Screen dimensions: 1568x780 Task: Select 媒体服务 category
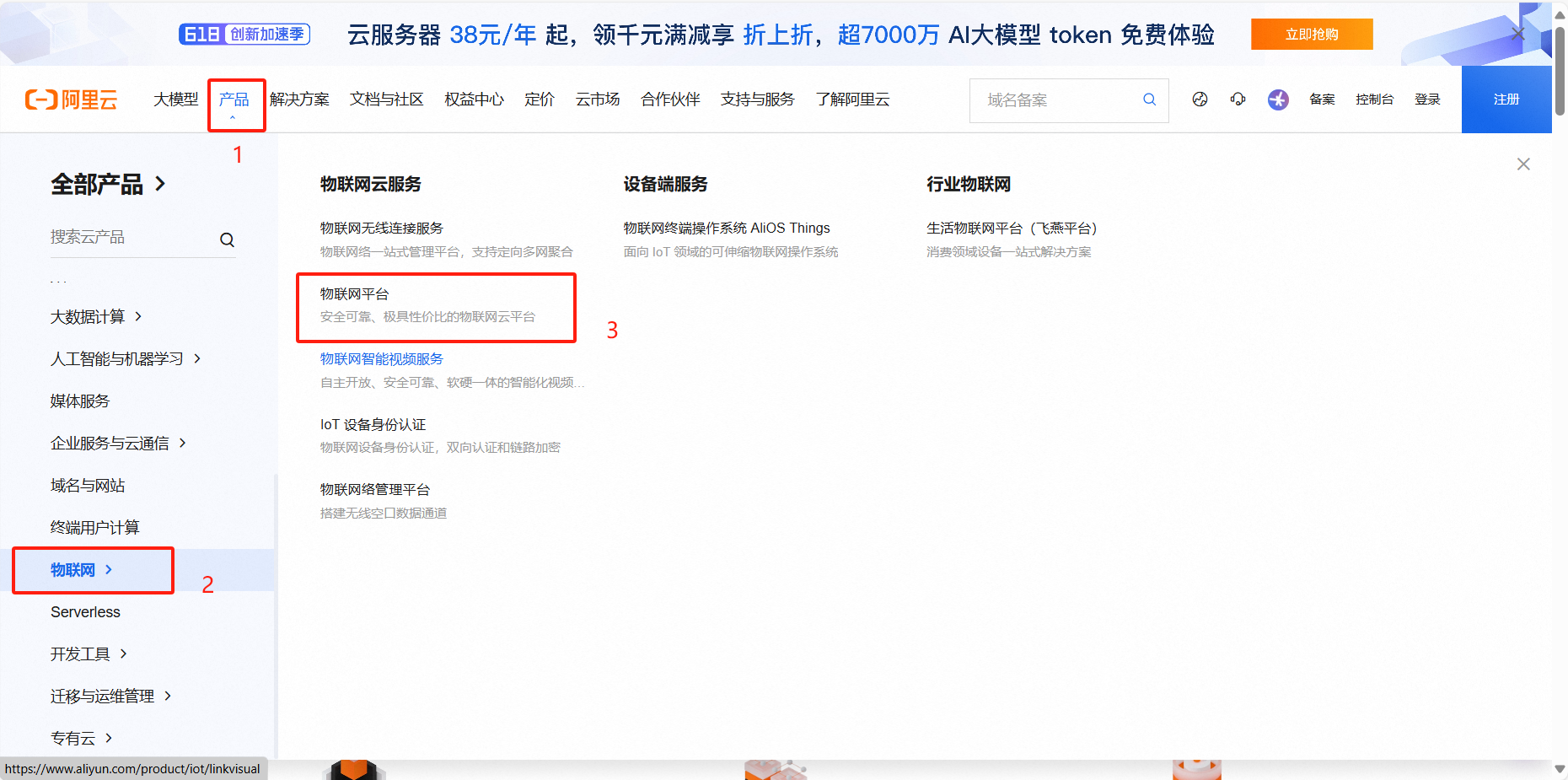coord(80,401)
